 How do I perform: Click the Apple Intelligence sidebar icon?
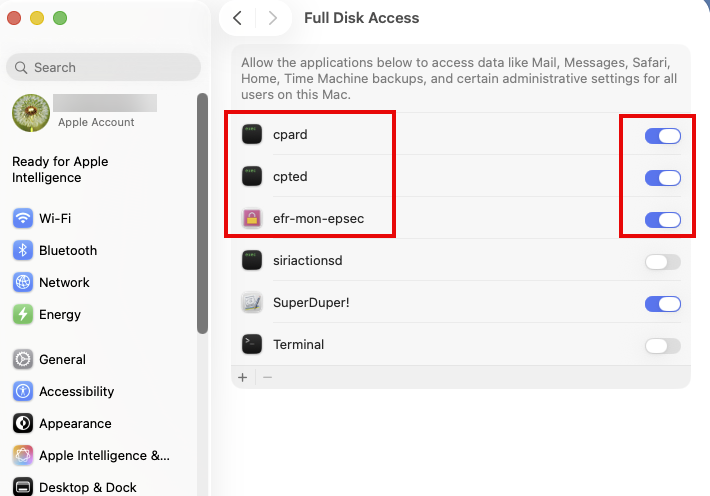coord(23,455)
